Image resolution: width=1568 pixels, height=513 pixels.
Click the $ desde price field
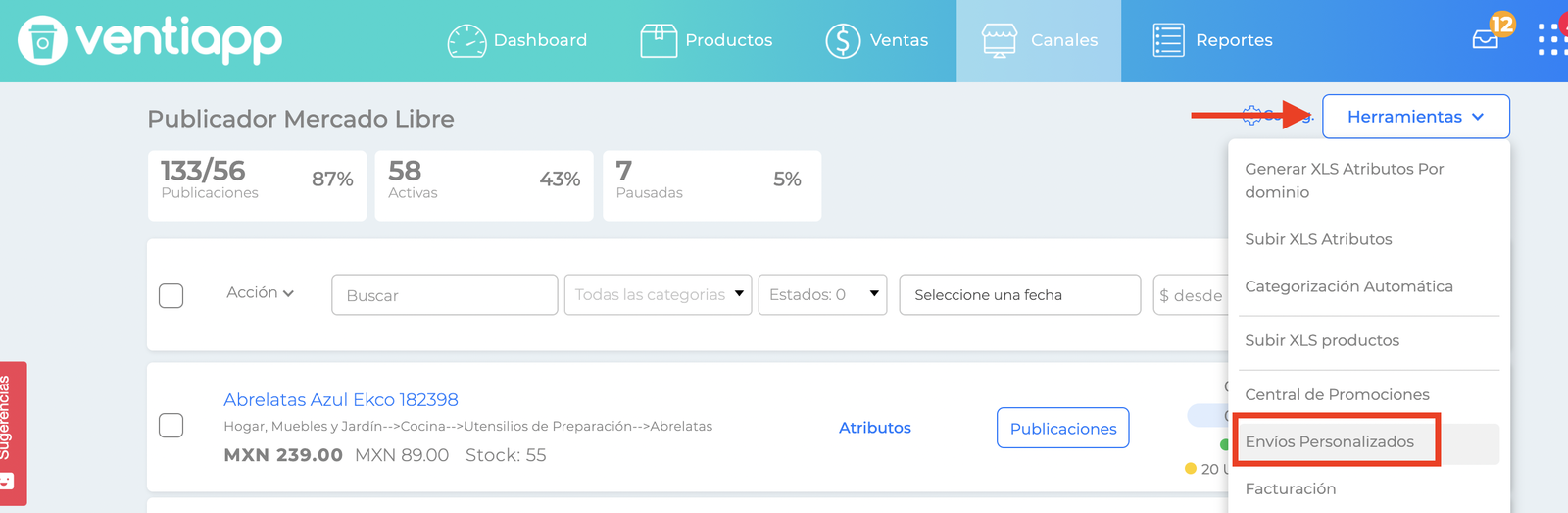(x=1191, y=294)
